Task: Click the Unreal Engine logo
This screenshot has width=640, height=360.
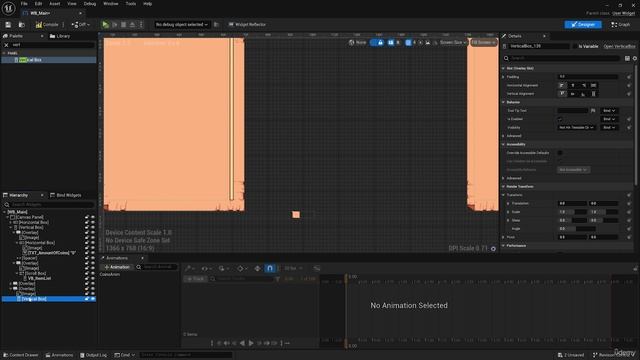Action: (x=8, y=8)
